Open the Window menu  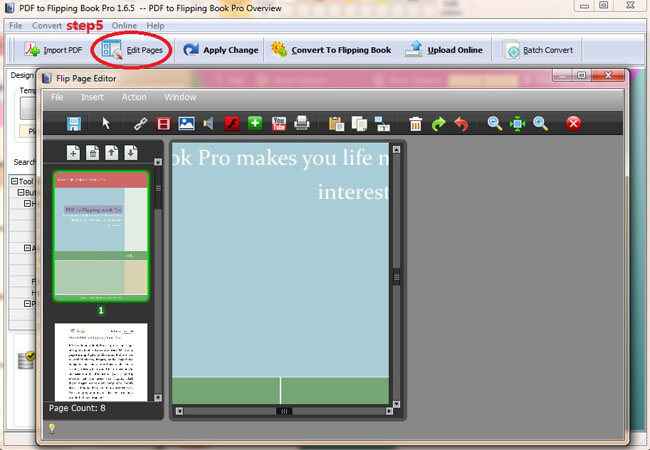tap(180, 97)
